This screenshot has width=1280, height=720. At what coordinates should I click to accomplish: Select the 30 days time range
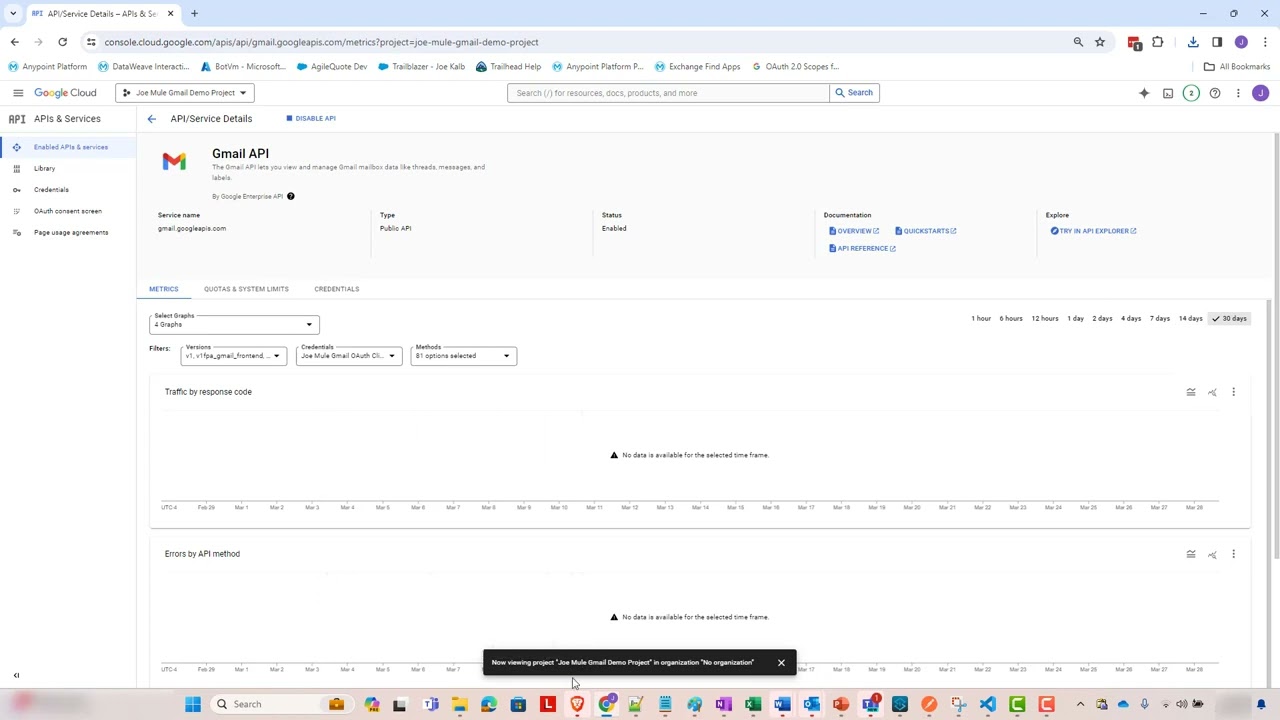click(1229, 319)
